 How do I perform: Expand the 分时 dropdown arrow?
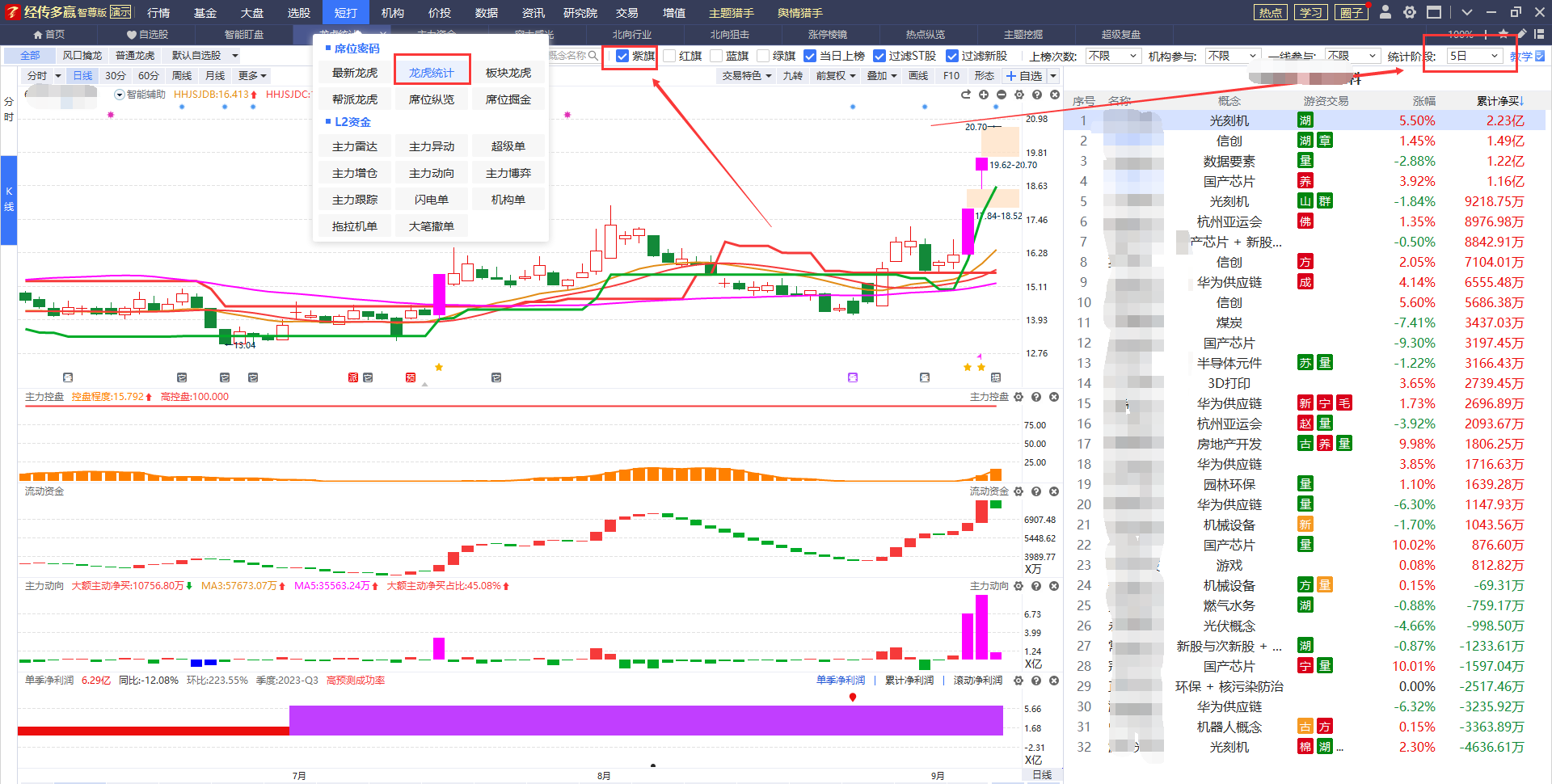pos(58,76)
